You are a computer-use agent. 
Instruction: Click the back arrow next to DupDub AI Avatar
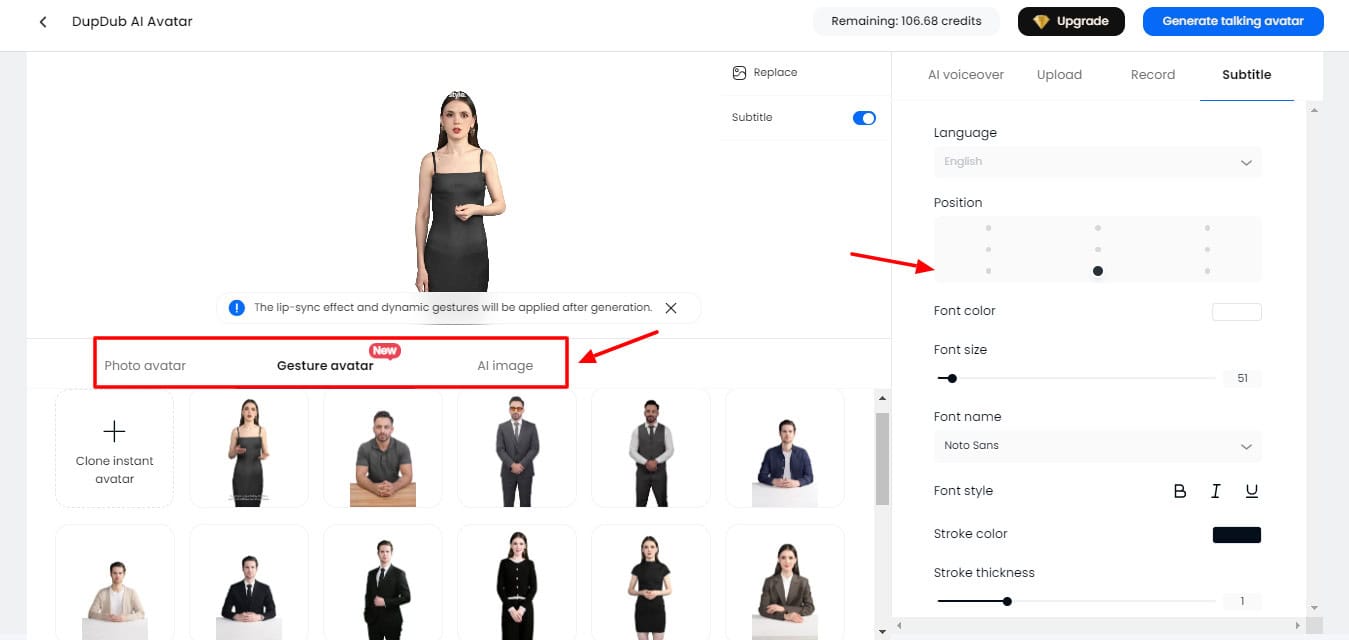click(x=43, y=22)
